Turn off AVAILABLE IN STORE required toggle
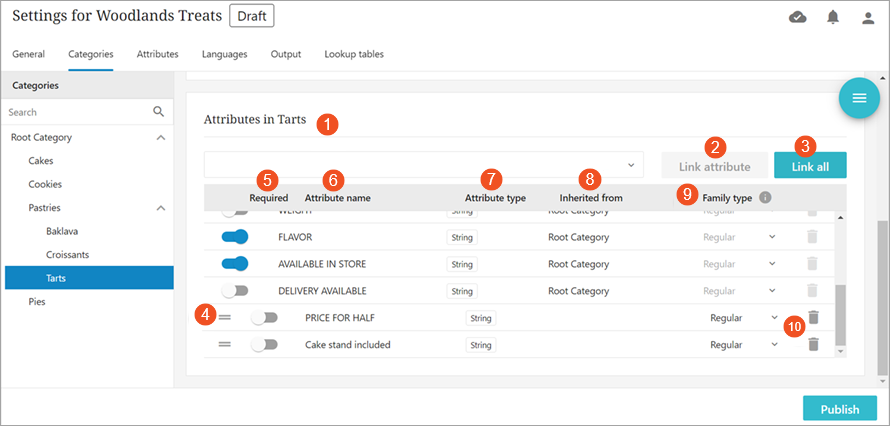 pos(234,264)
